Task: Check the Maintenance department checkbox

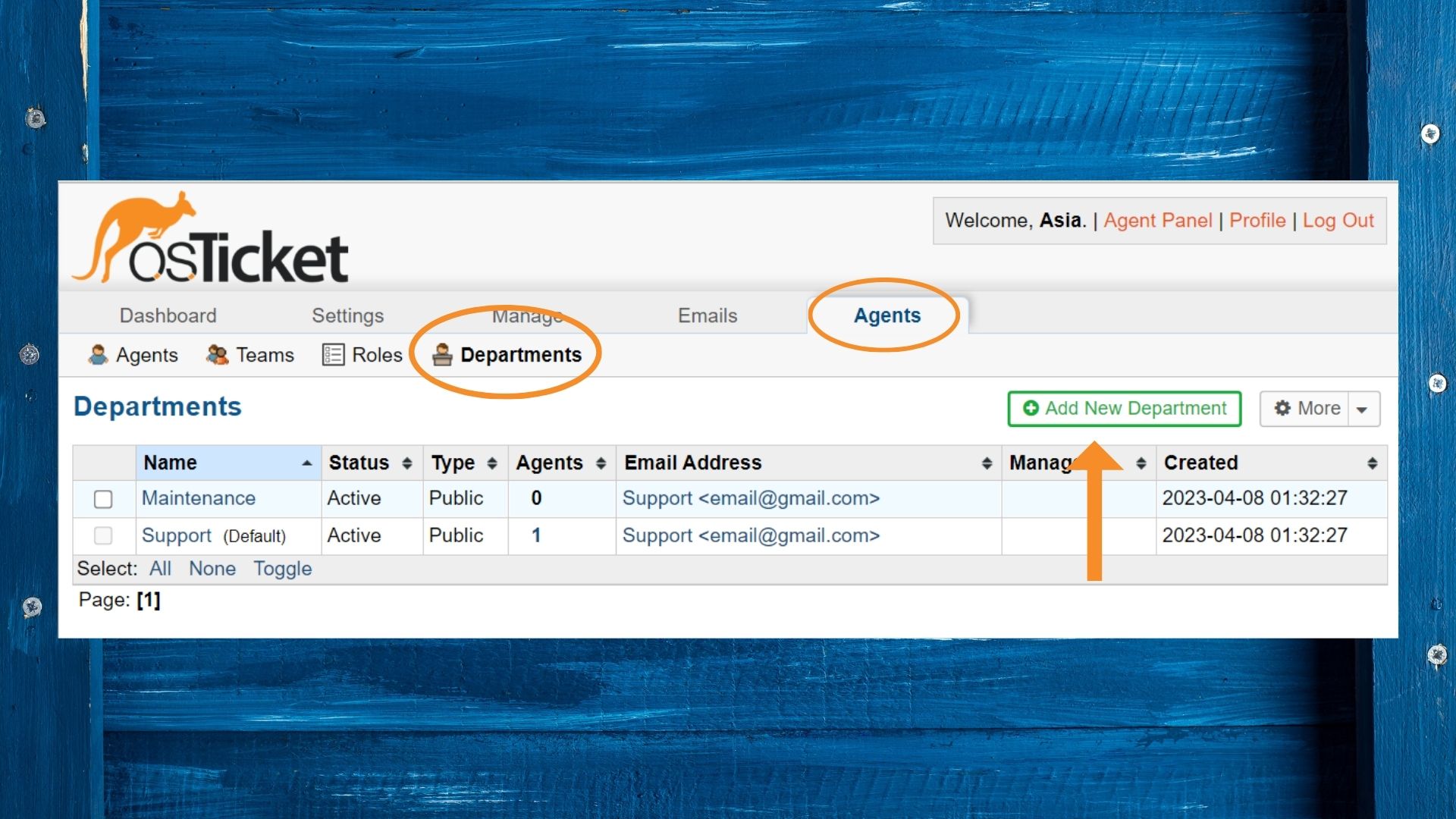Action: 103,499
